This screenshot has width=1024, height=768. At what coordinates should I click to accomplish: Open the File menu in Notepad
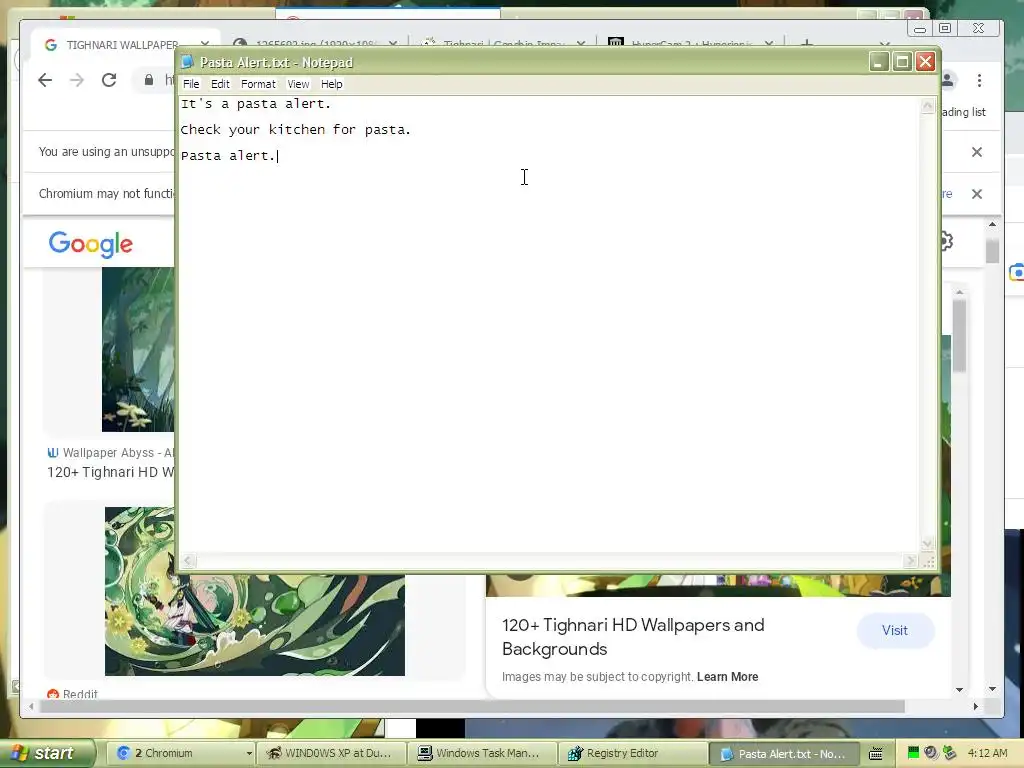pos(191,84)
